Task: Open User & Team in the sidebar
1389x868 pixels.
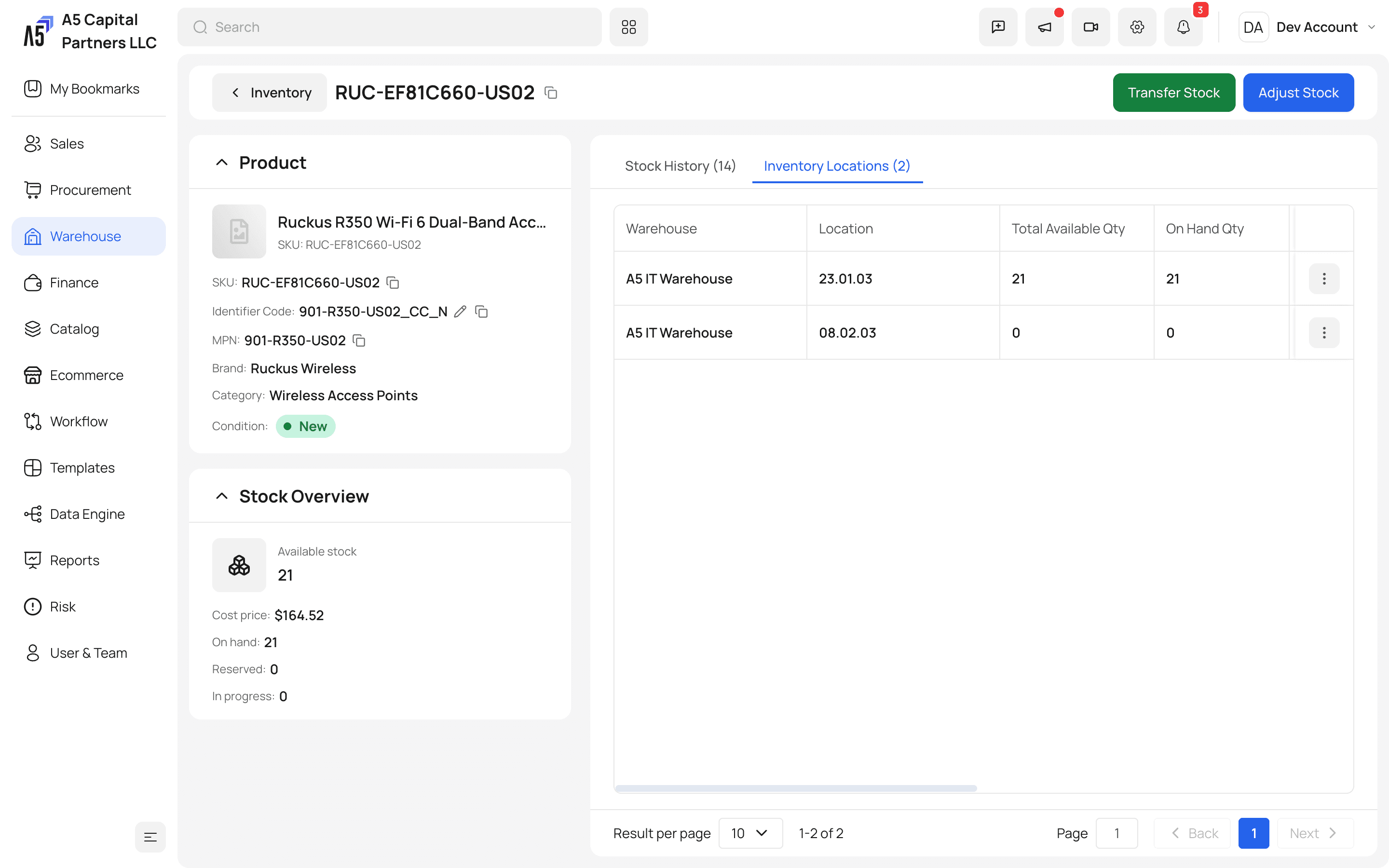Action: coord(88,653)
